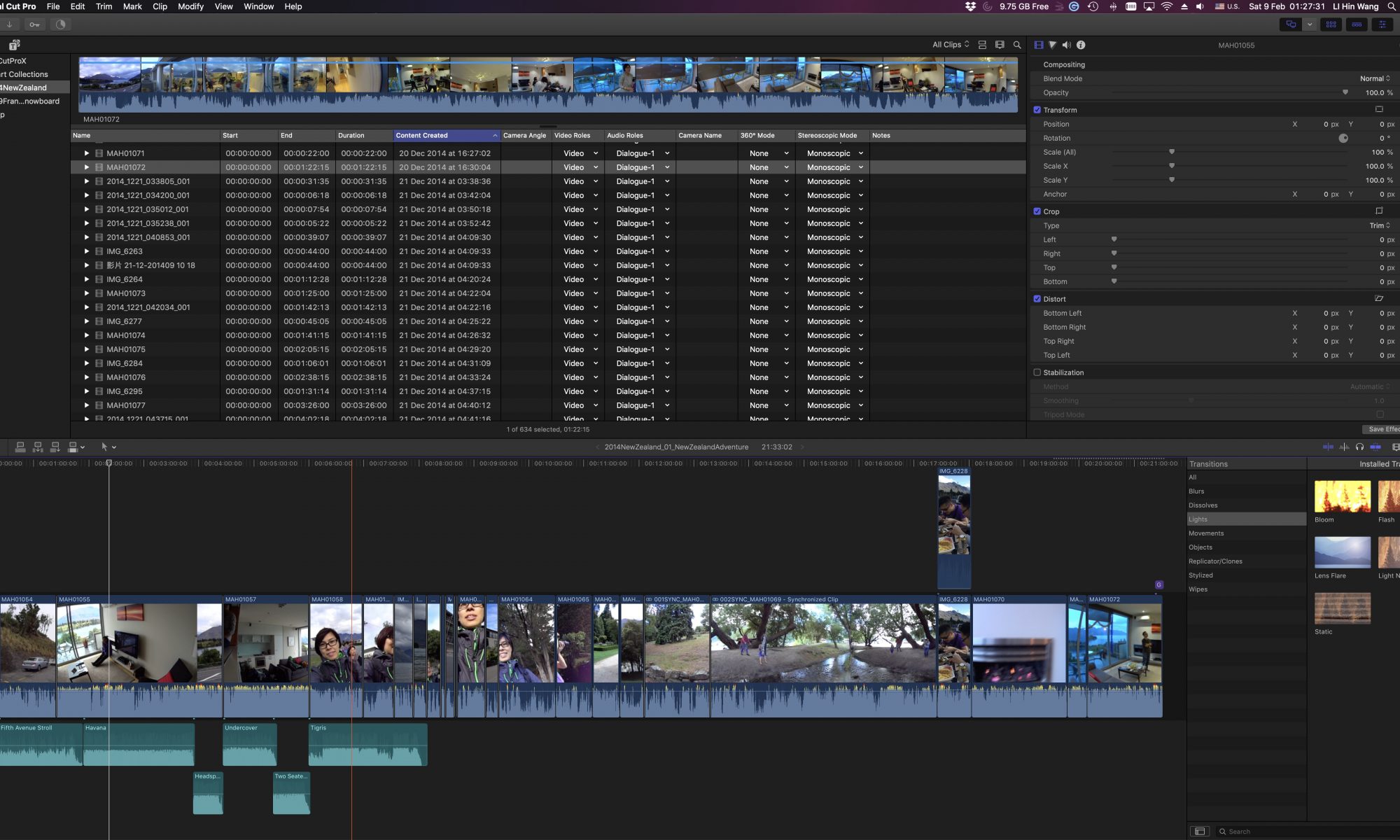
Task: Open the Mark menu
Action: 132,6
